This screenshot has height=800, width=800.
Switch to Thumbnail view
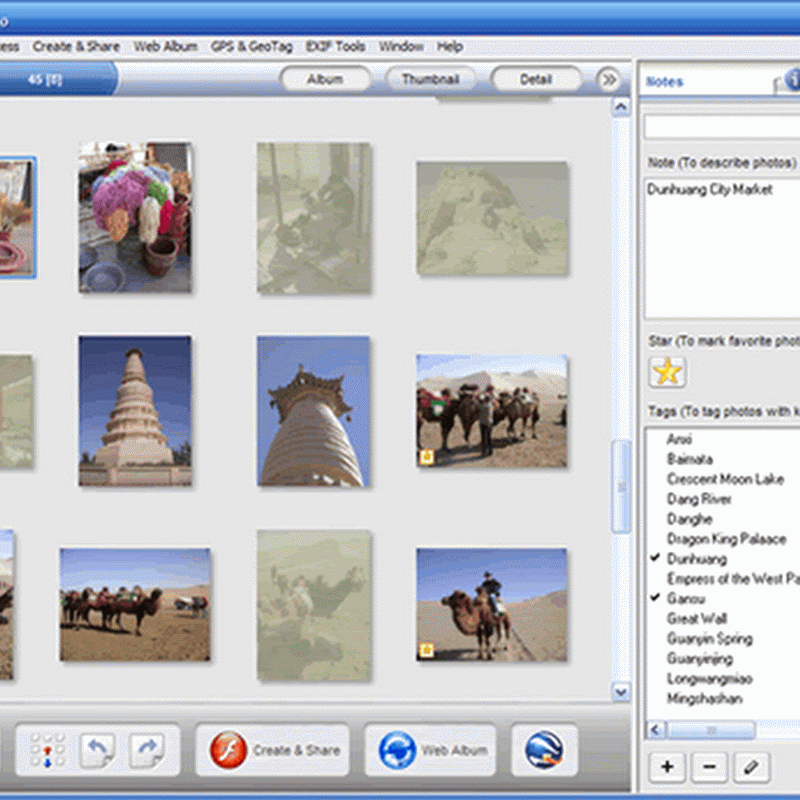pyautogui.click(x=430, y=80)
